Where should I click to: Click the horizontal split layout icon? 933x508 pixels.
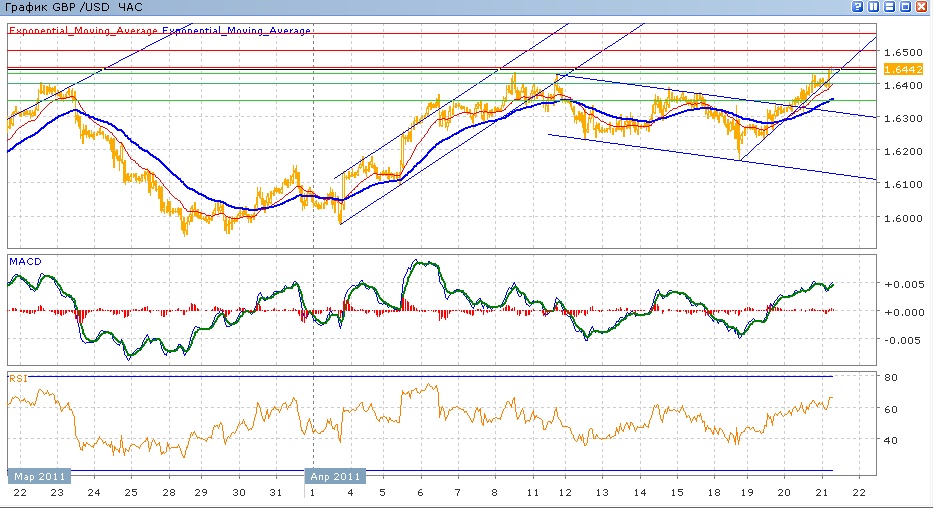pyautogui.click(x=890, y=7)
